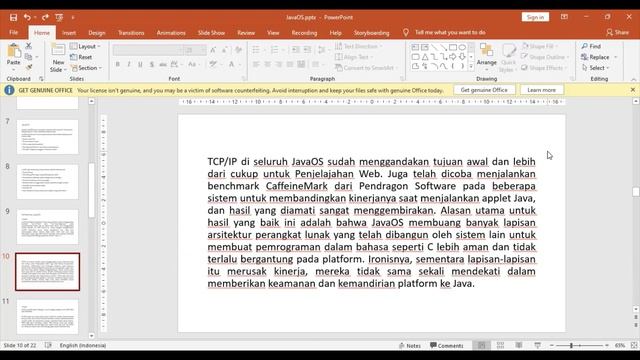
Task: Save the presentation with the floppy disk icon
Action: point(13,17)
